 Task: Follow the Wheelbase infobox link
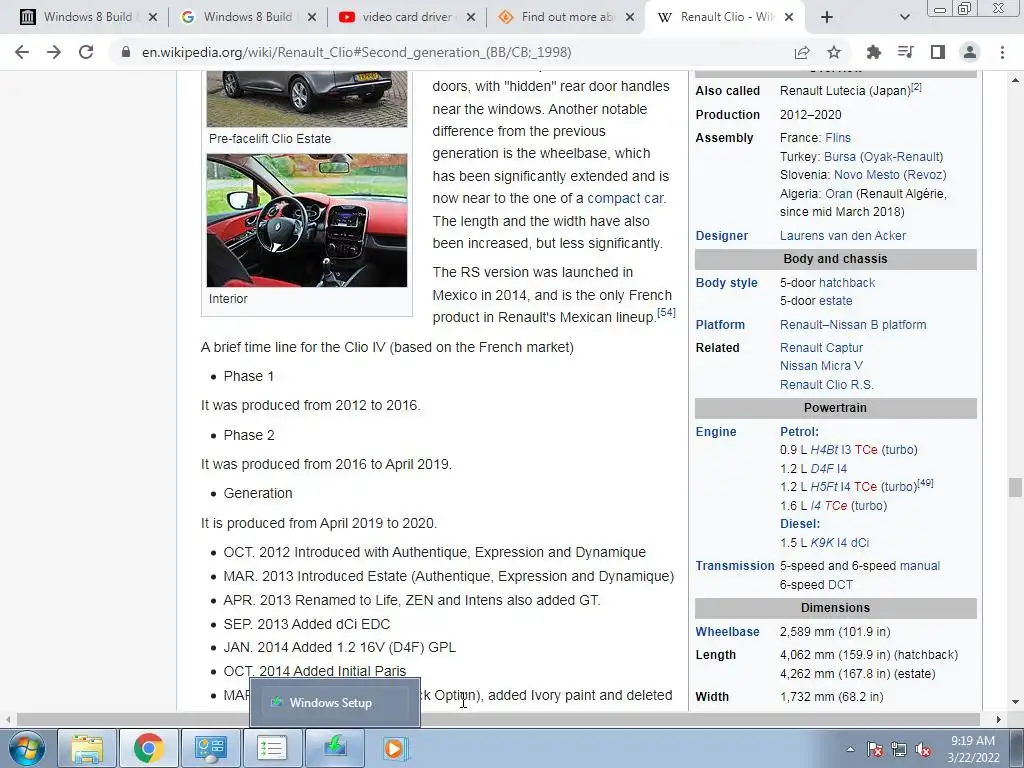[728, 632]
